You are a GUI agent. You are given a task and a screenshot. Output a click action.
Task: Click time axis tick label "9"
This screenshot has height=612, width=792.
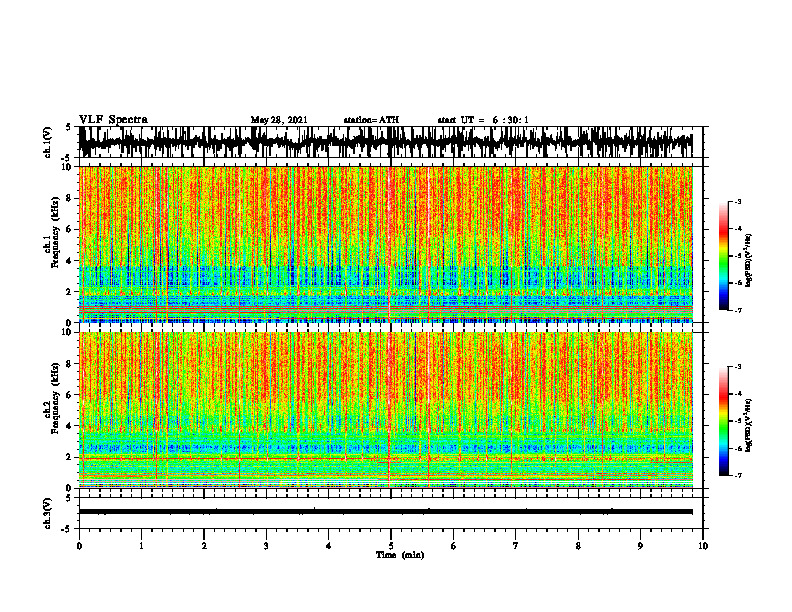click(640, 546)
